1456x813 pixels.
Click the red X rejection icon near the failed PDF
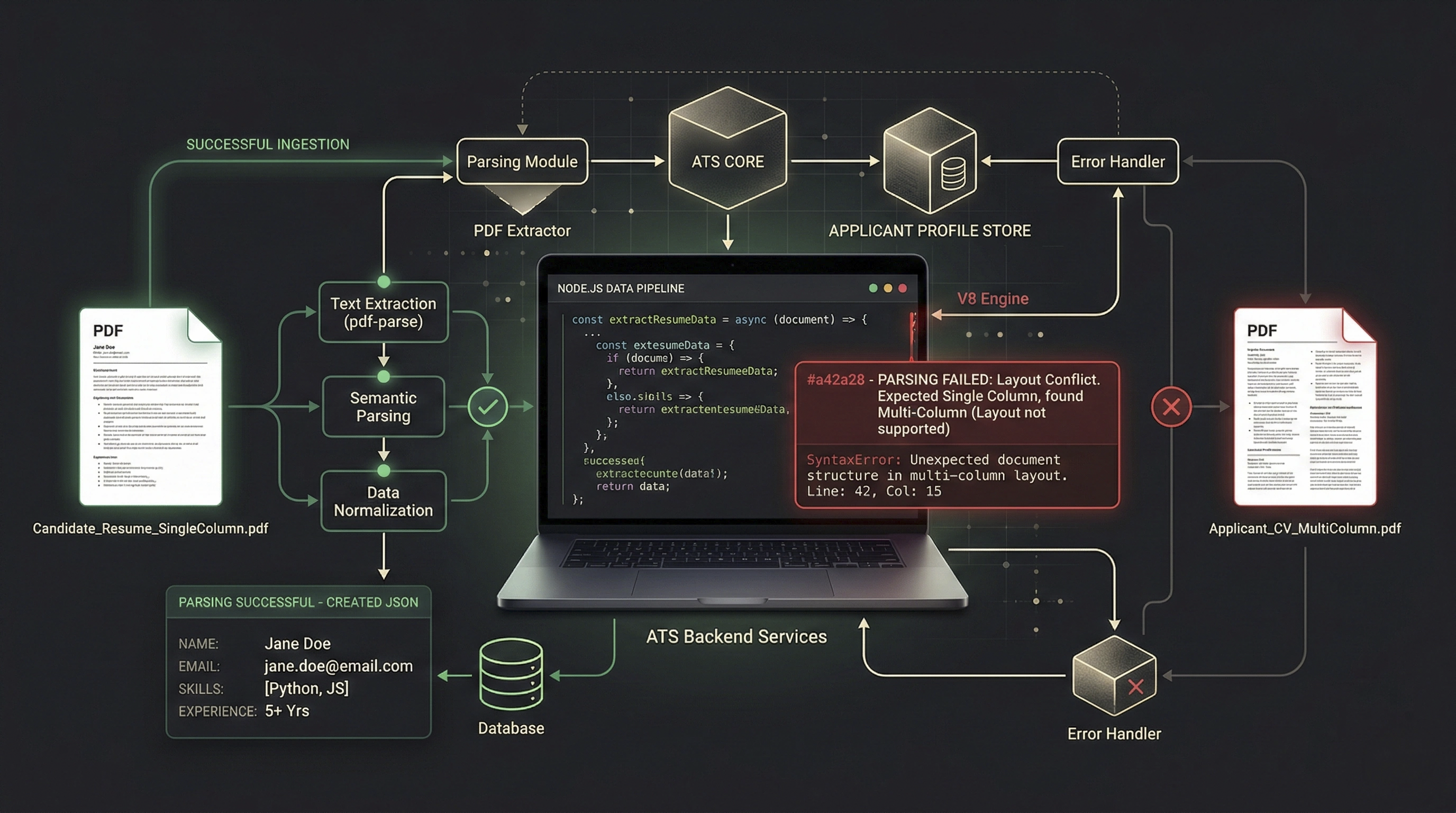coord(1172,406)
